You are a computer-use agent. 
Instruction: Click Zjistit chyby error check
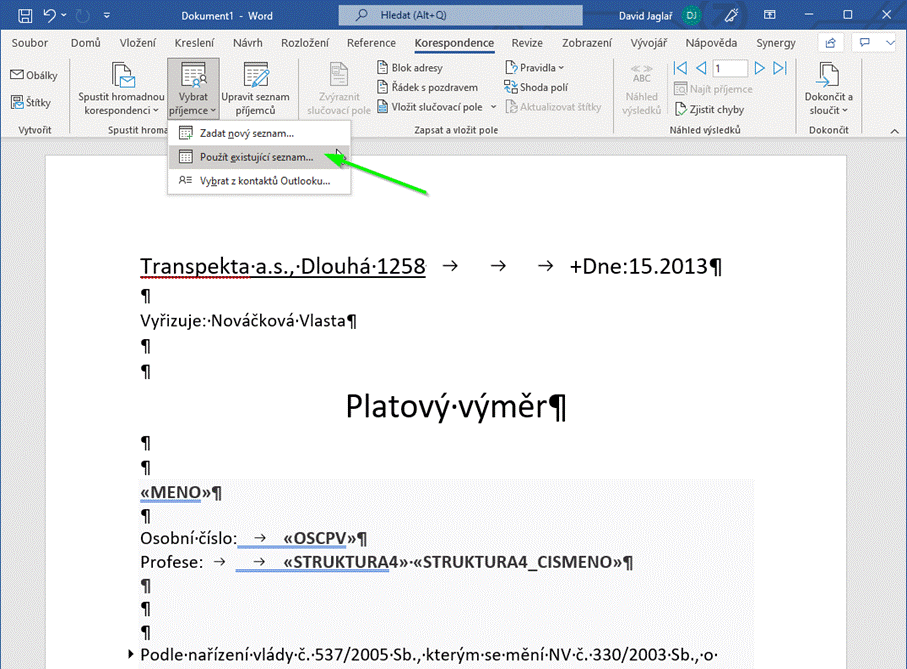click(709, 109)
